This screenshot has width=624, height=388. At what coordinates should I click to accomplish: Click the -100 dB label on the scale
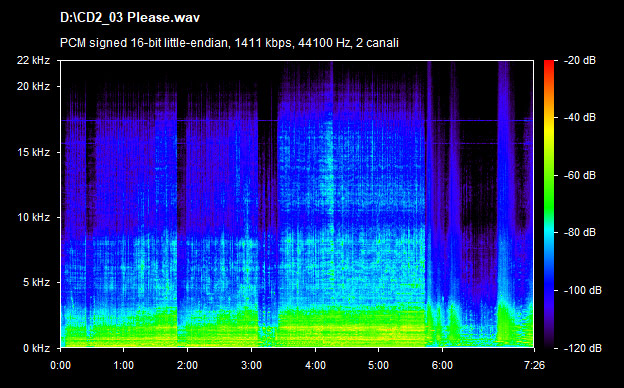point(583,291)
